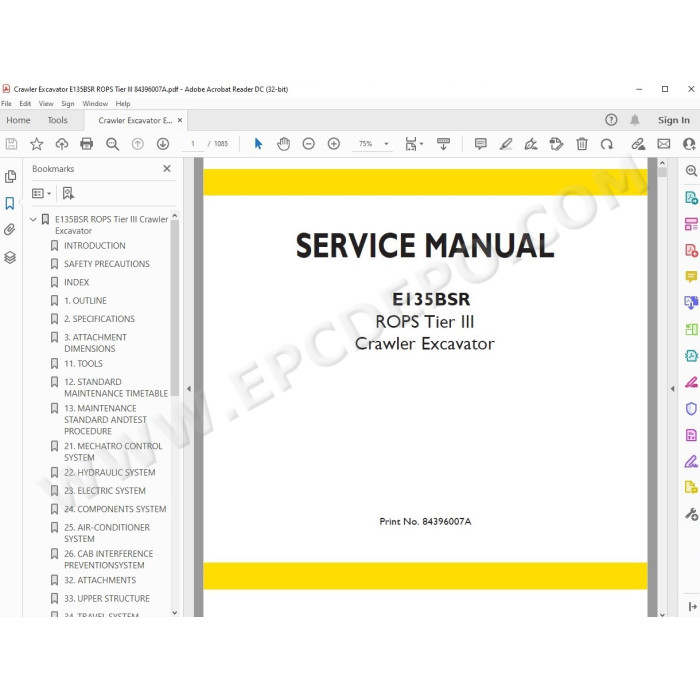This screenshot has width=700, height=700.
Task: Open INTRODUCTION bookmark
Action: pyautogui.click(x=95, y=246)
